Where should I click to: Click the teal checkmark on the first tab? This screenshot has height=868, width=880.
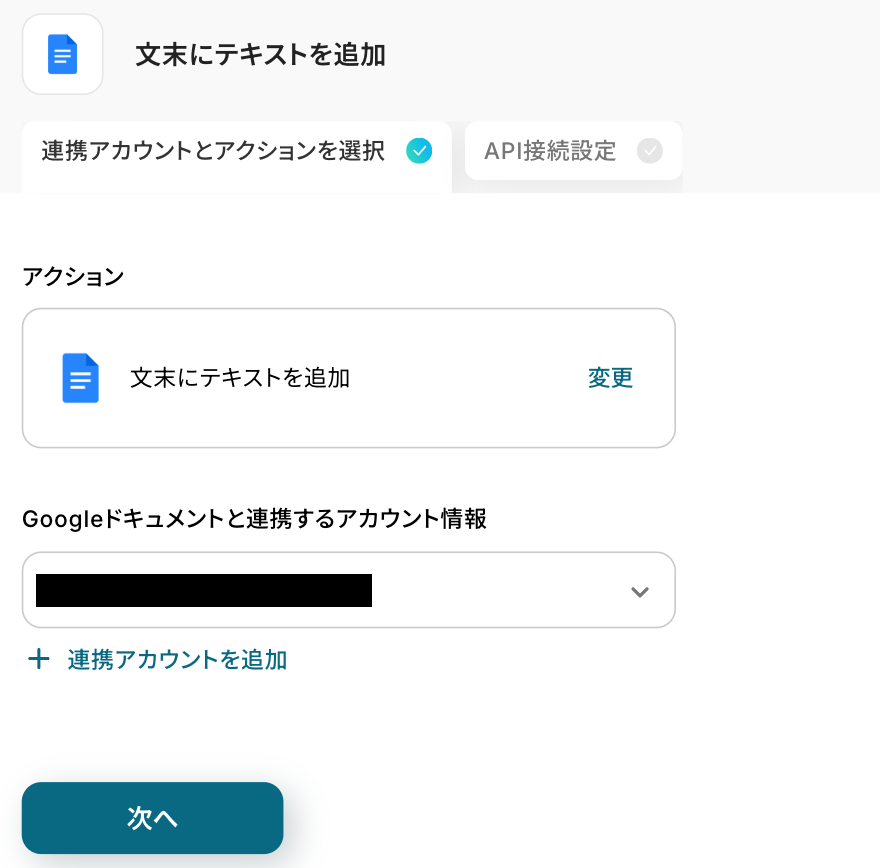click(419, 151)
